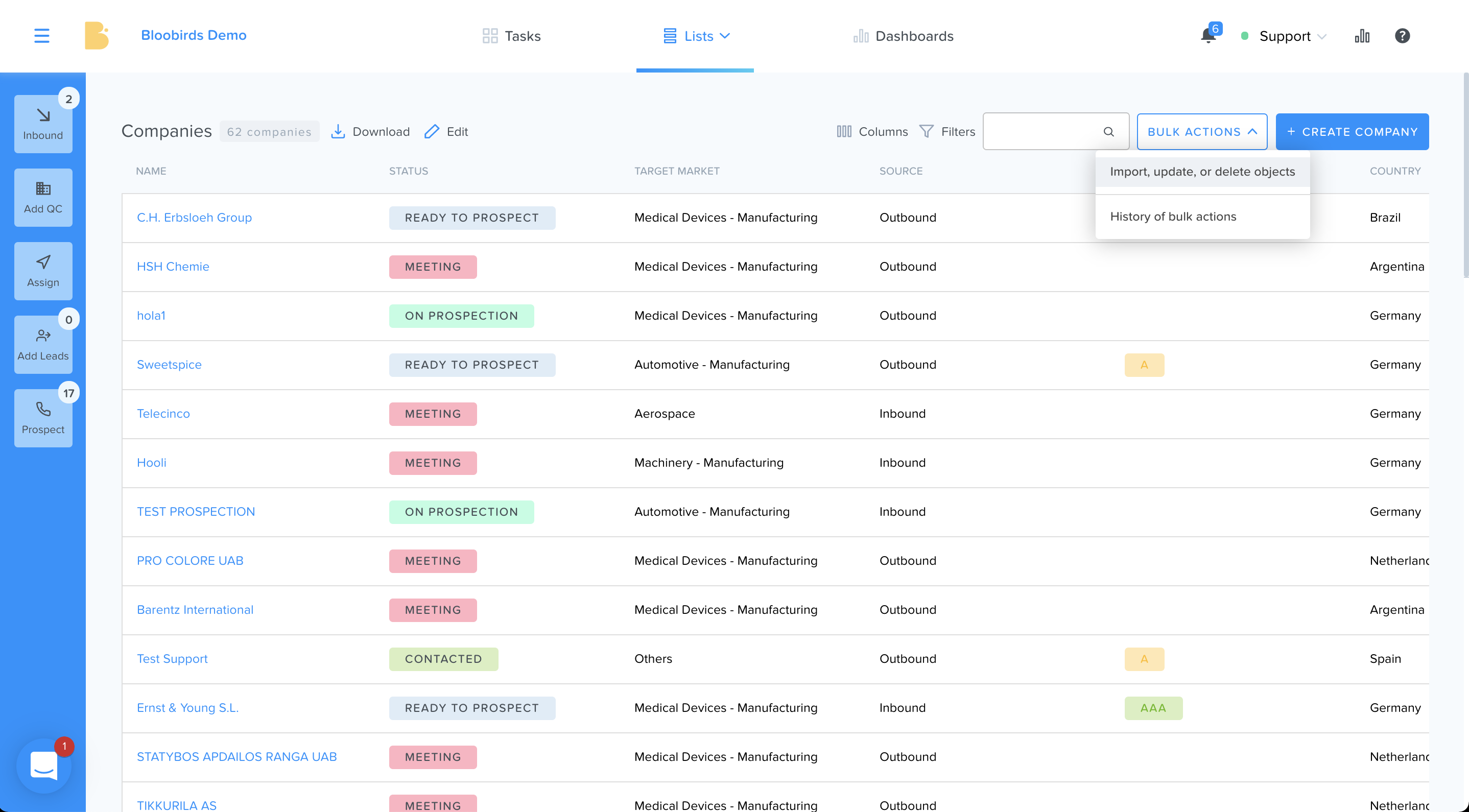Open the TIKKURILA AS company

177,805
